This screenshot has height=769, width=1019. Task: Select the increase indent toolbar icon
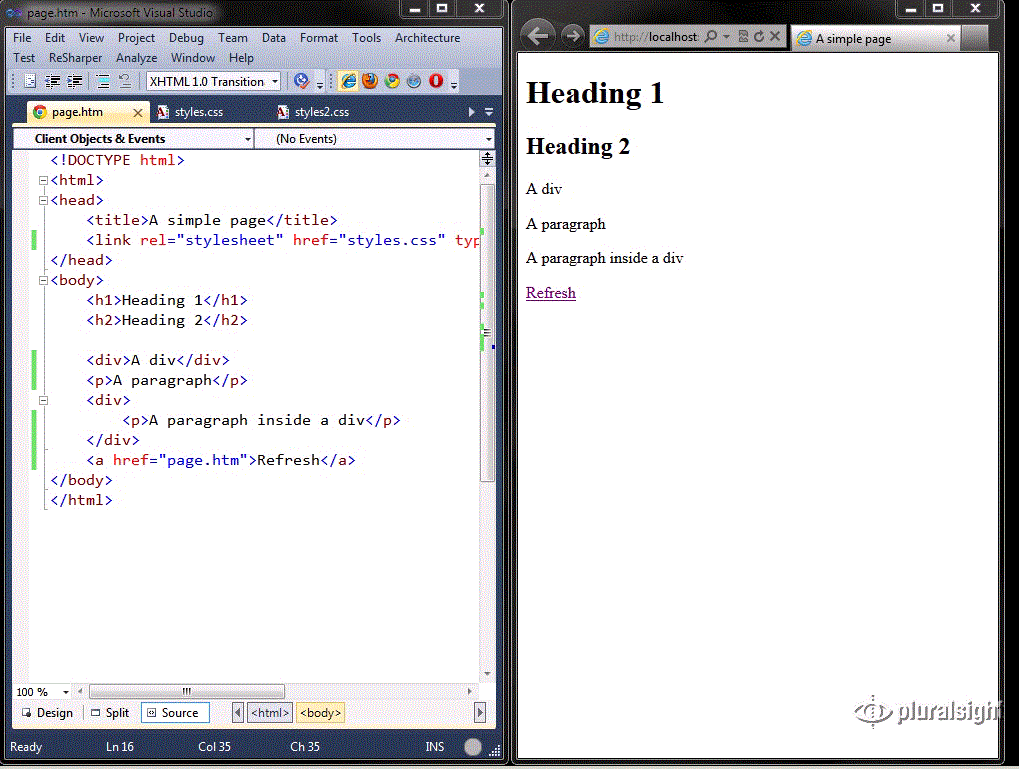pyautogui.click(x=74, y=80)
